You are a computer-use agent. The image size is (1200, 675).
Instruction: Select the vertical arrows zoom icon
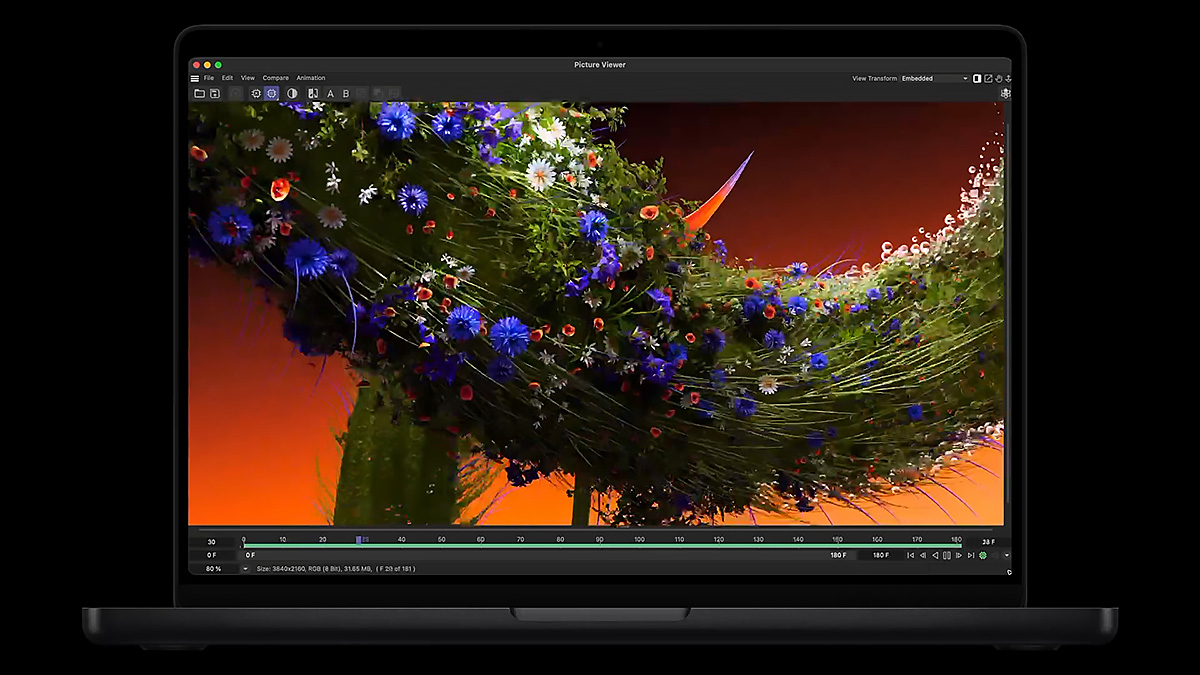click(x=1008, y=78)
